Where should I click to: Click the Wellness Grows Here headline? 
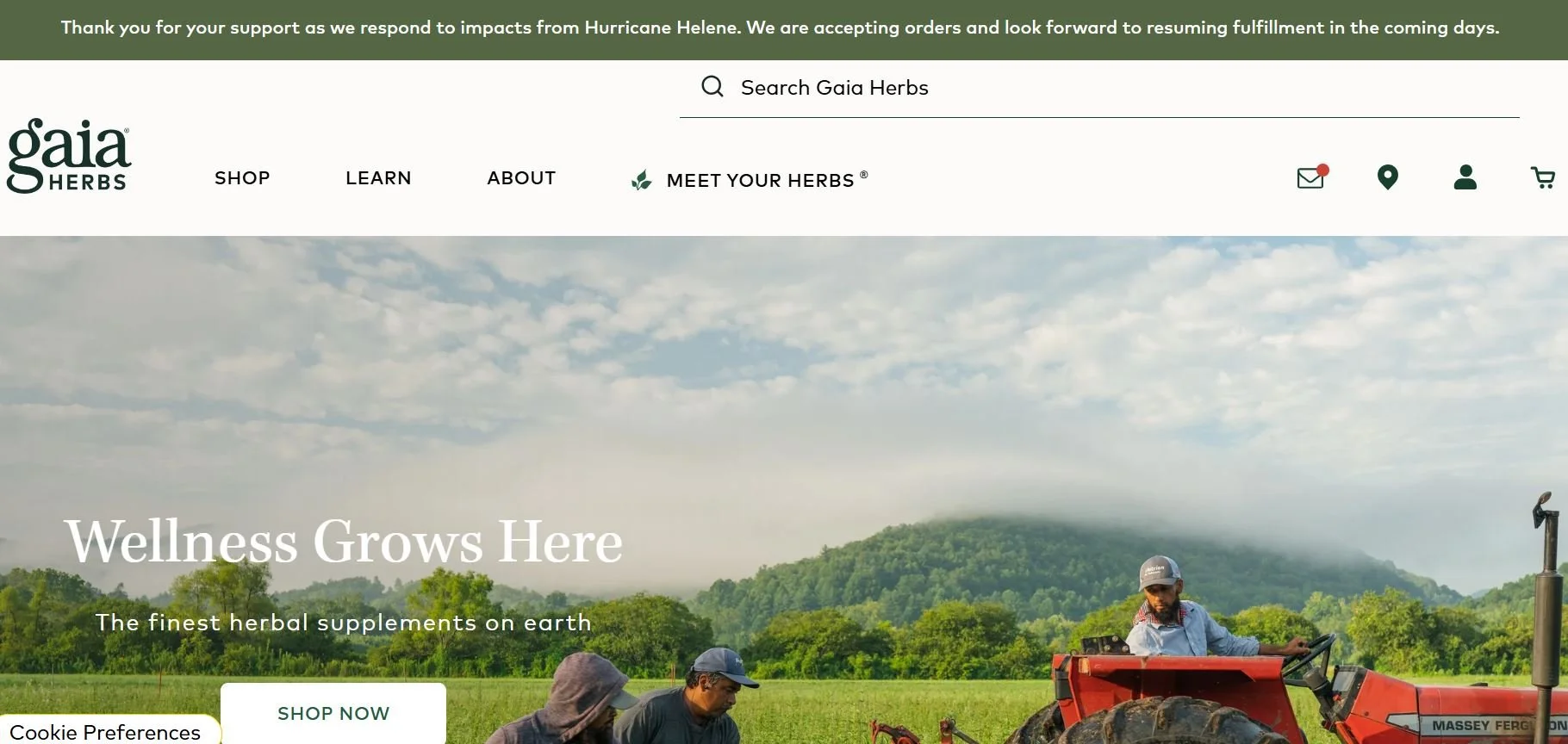pyautogui.click(x=344, y=542)
